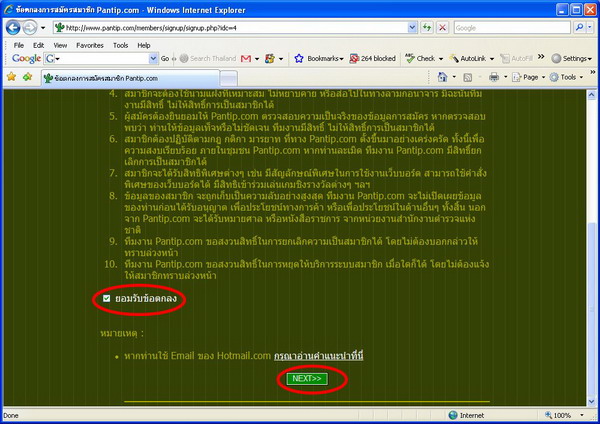The image size is (600, 424).
Task: Click the Google search box in IE
Action: pos(512,28)
